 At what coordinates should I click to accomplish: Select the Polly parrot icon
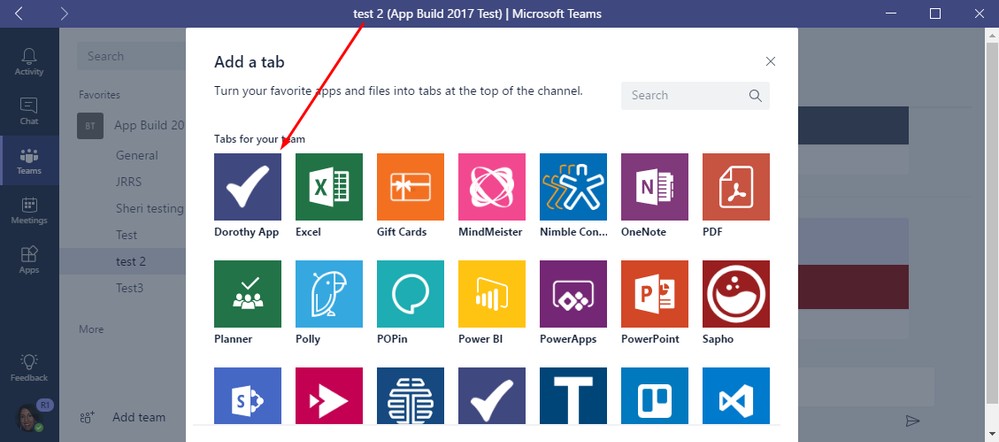(329, 294)
